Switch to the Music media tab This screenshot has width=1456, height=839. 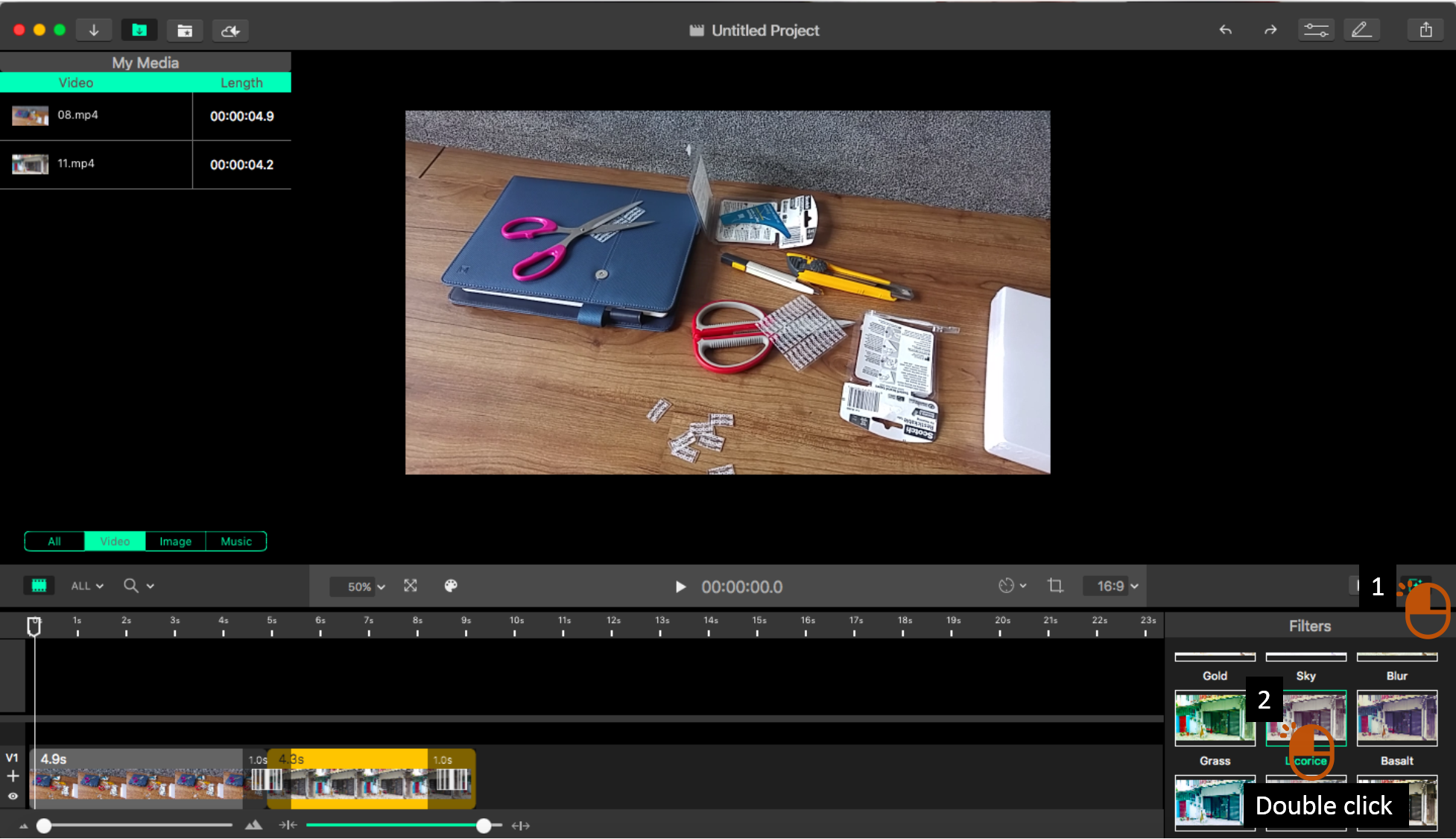(x=236, y=542)
